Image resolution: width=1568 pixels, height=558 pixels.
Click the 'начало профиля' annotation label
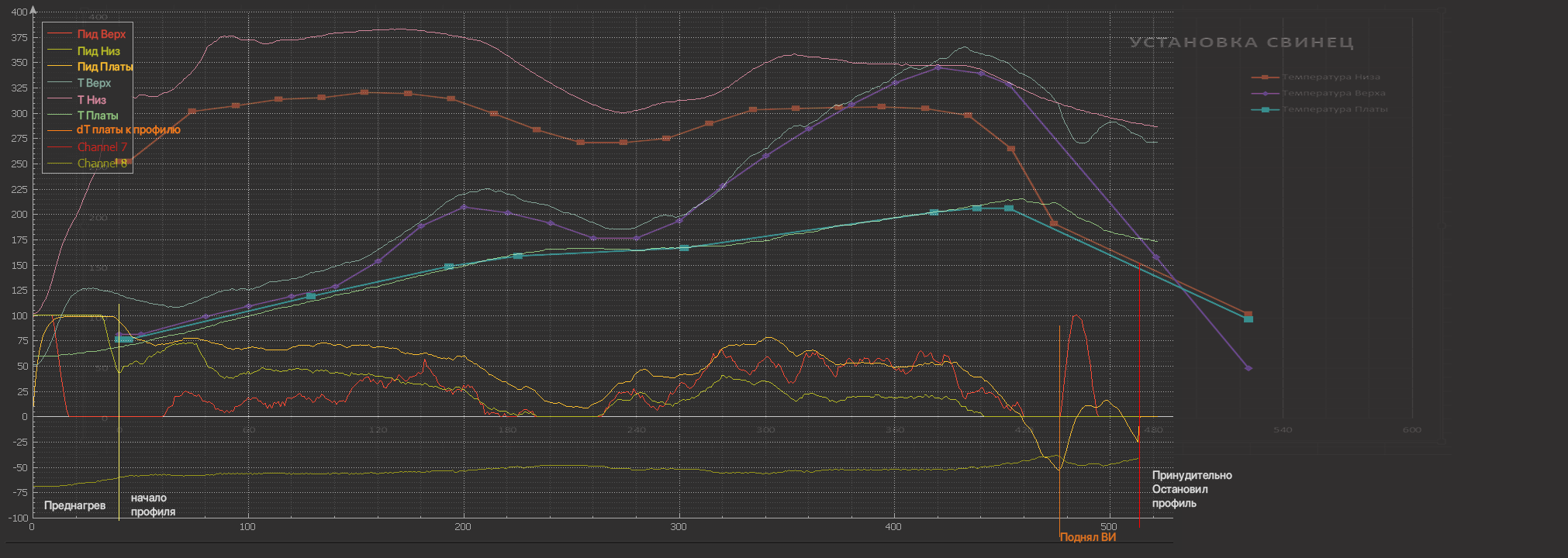pyautogui.click(x=153, y=505)
